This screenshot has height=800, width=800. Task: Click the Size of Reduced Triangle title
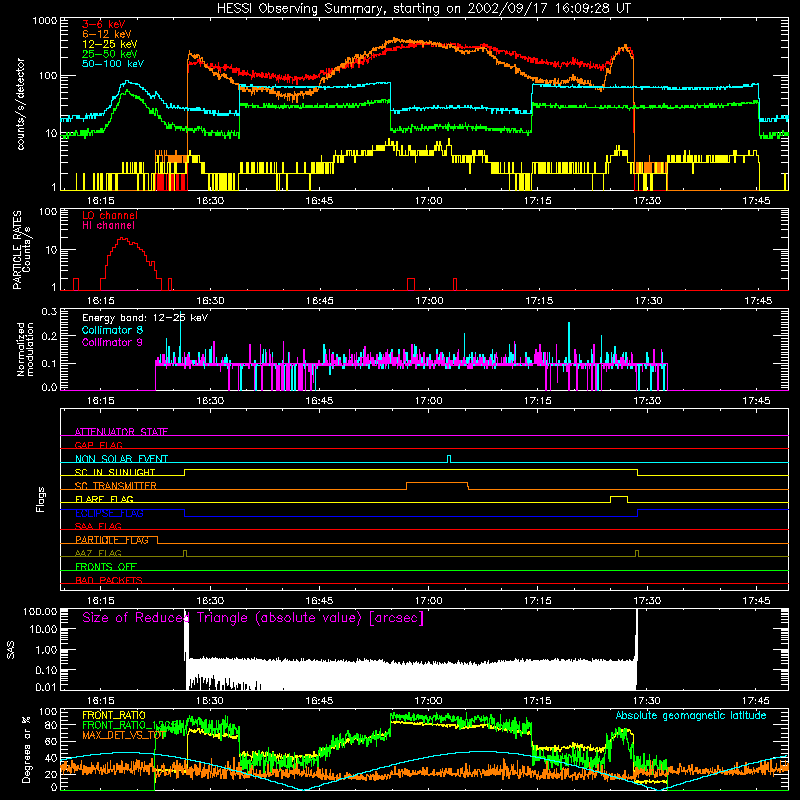(253, 618)
